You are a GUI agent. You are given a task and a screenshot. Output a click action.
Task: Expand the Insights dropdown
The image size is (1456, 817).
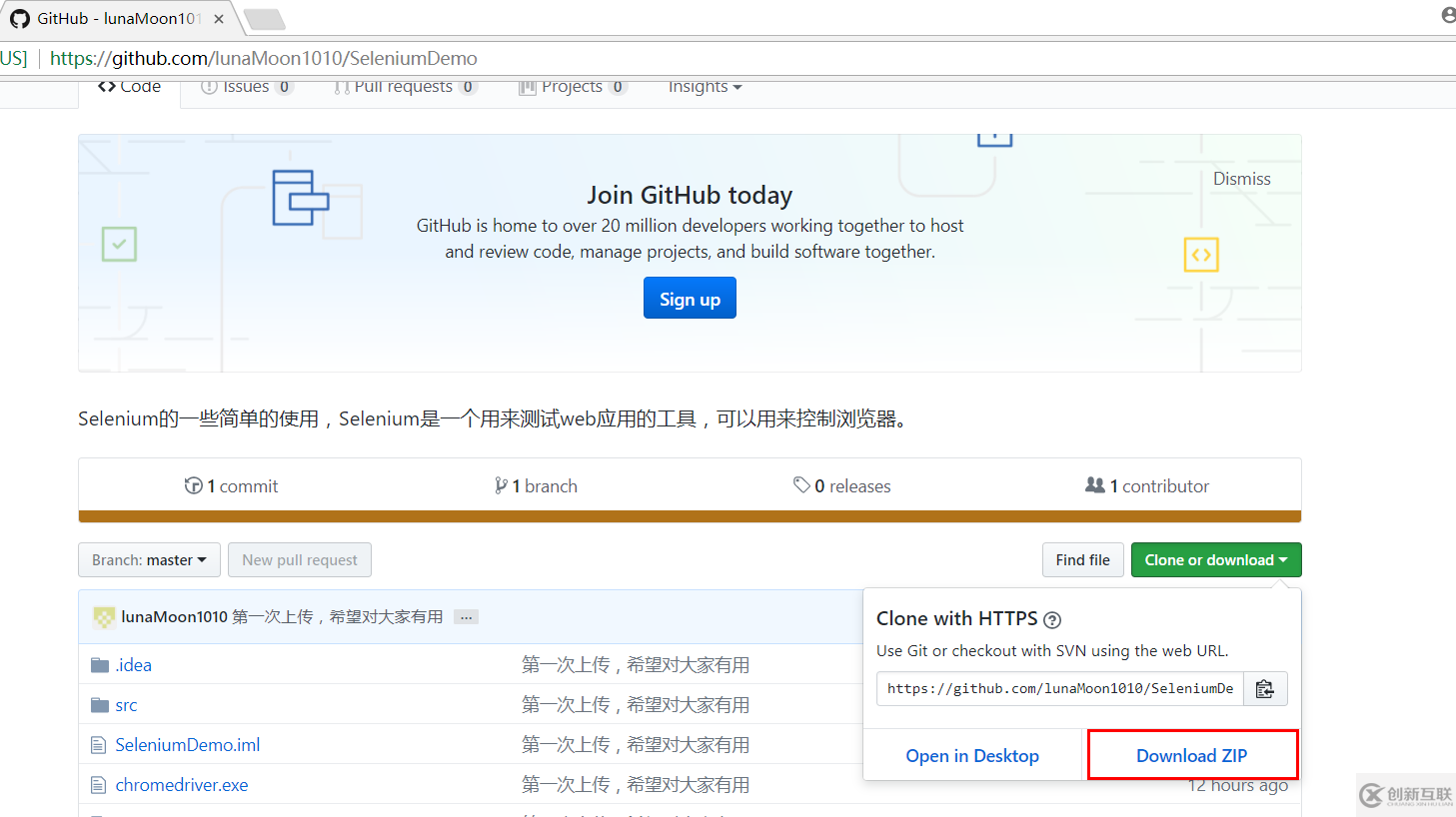[705, 87]
